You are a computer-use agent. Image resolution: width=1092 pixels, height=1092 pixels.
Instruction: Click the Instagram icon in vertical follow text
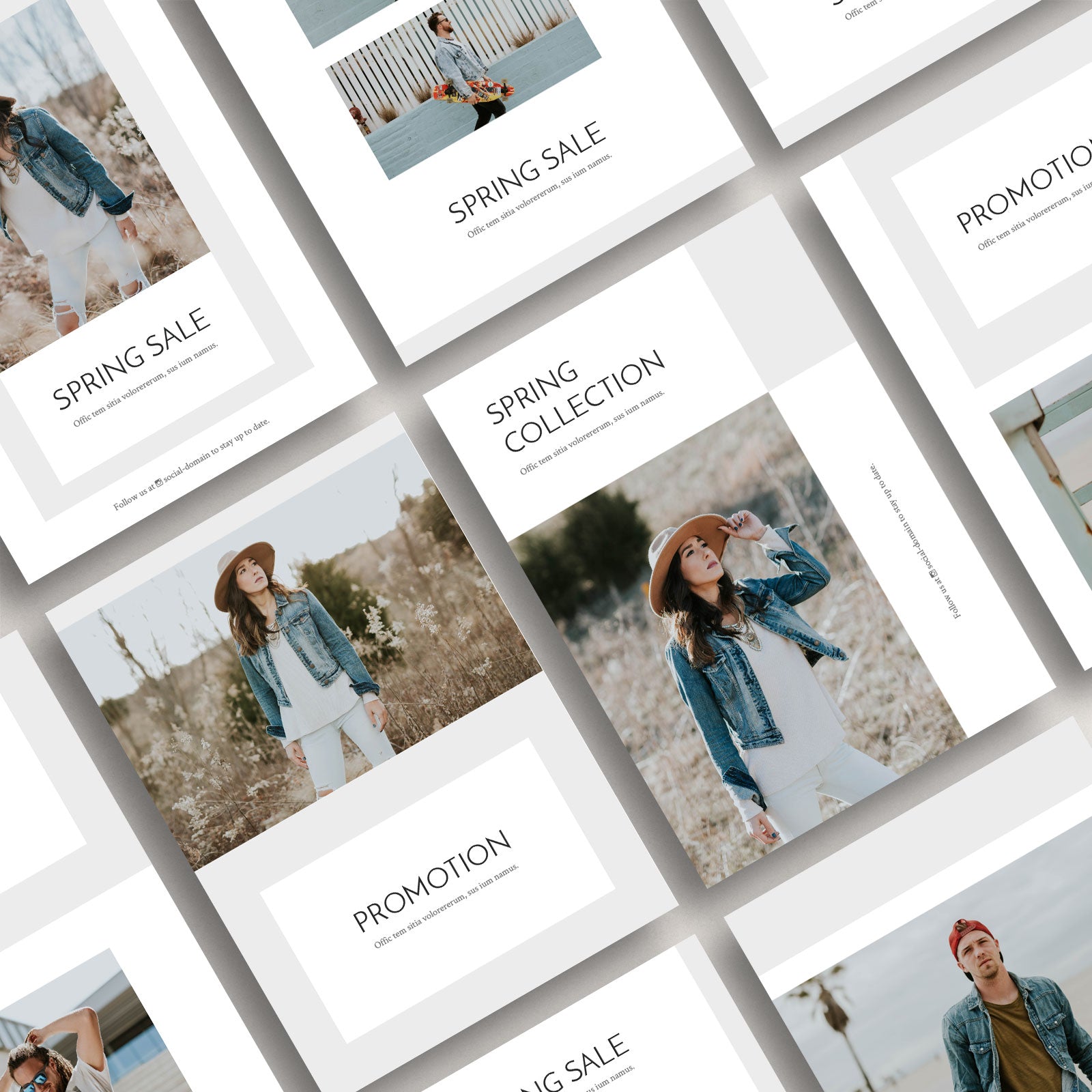pos(934,575)
